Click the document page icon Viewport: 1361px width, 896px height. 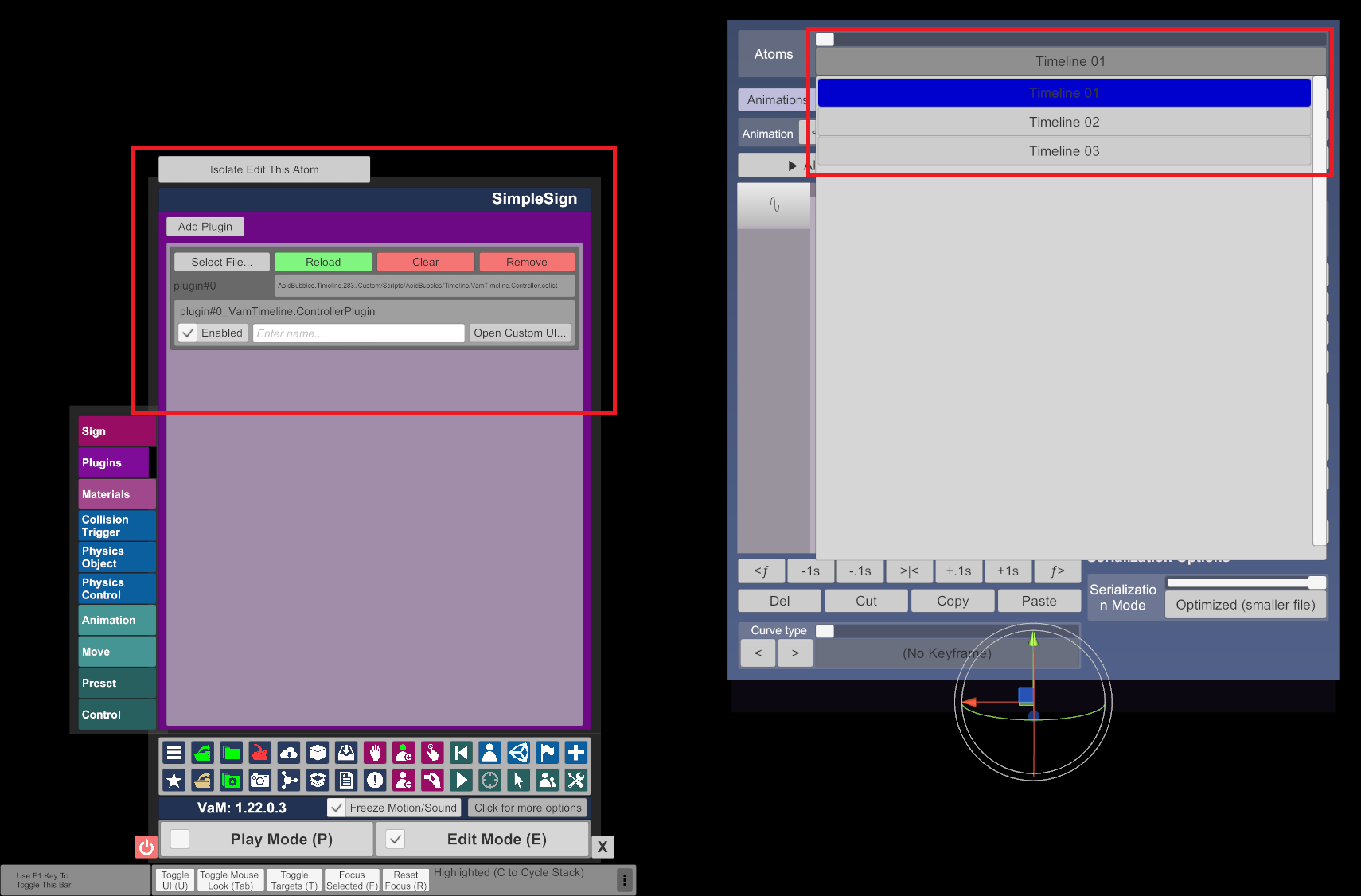tap(346, 781)
